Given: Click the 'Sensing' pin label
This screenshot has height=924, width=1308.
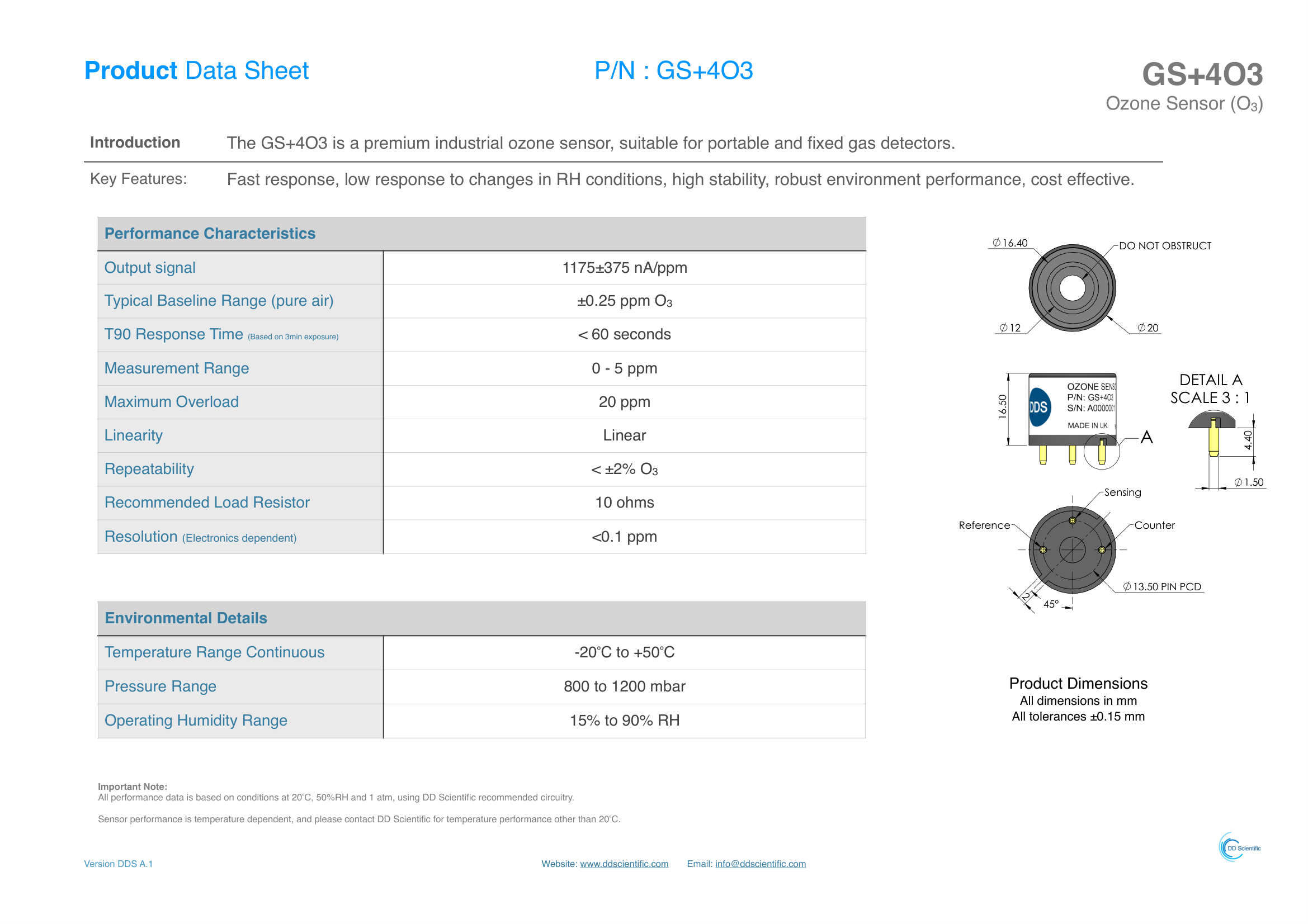Looking at the screenshot, I should [1122, 492].
